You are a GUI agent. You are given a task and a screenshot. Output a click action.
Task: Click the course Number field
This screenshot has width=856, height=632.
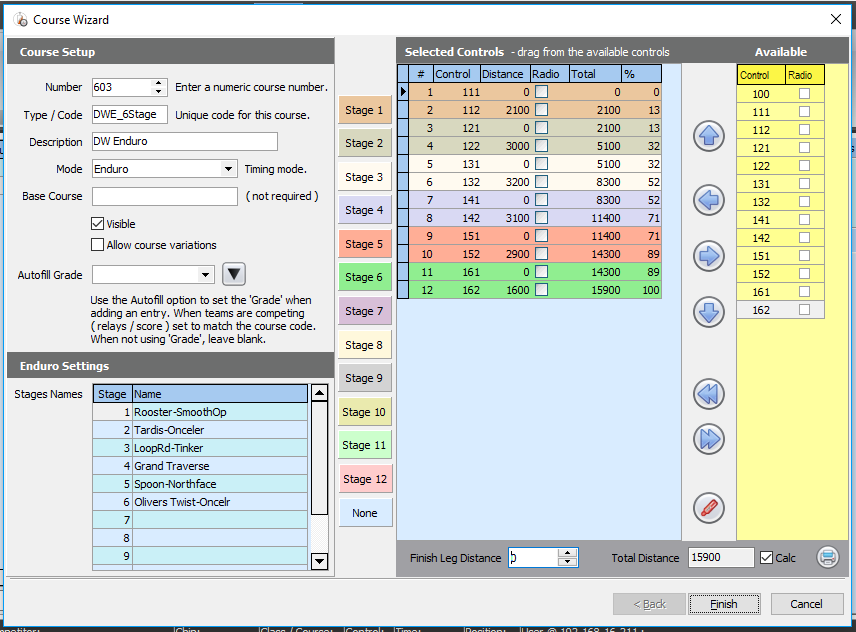(122, 87)
